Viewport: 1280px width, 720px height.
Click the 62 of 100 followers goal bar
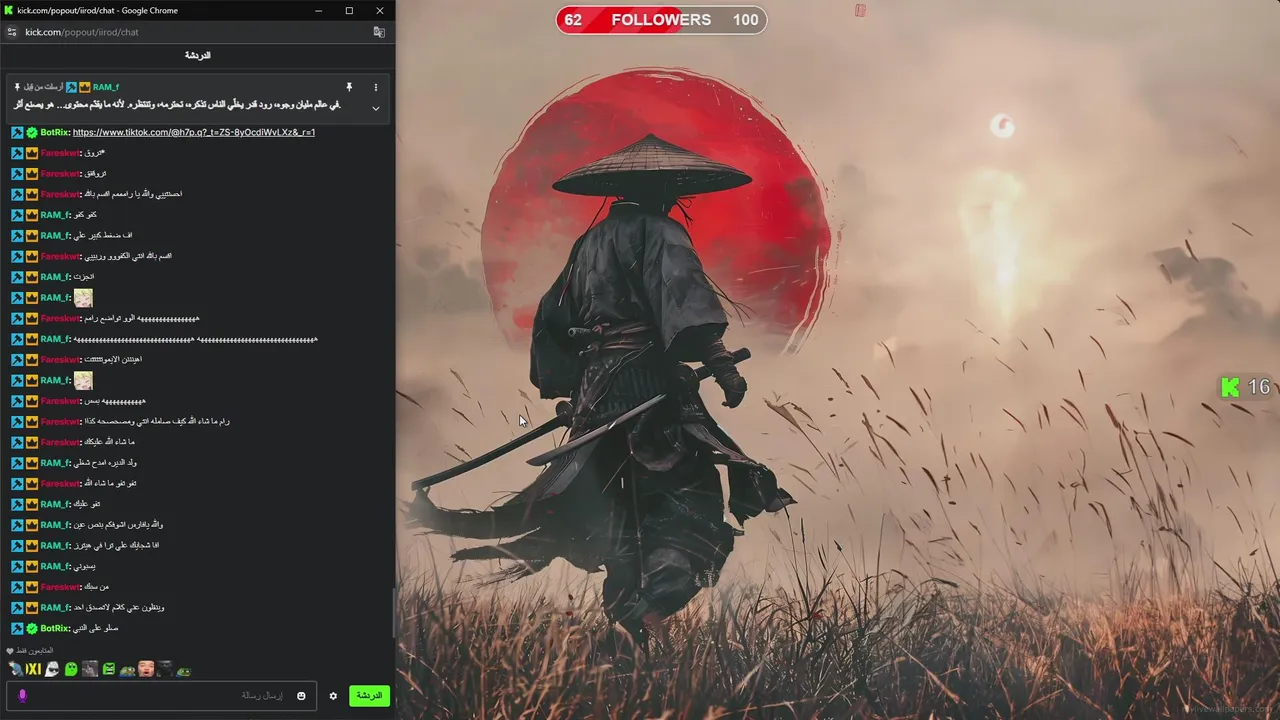[661, 20]
